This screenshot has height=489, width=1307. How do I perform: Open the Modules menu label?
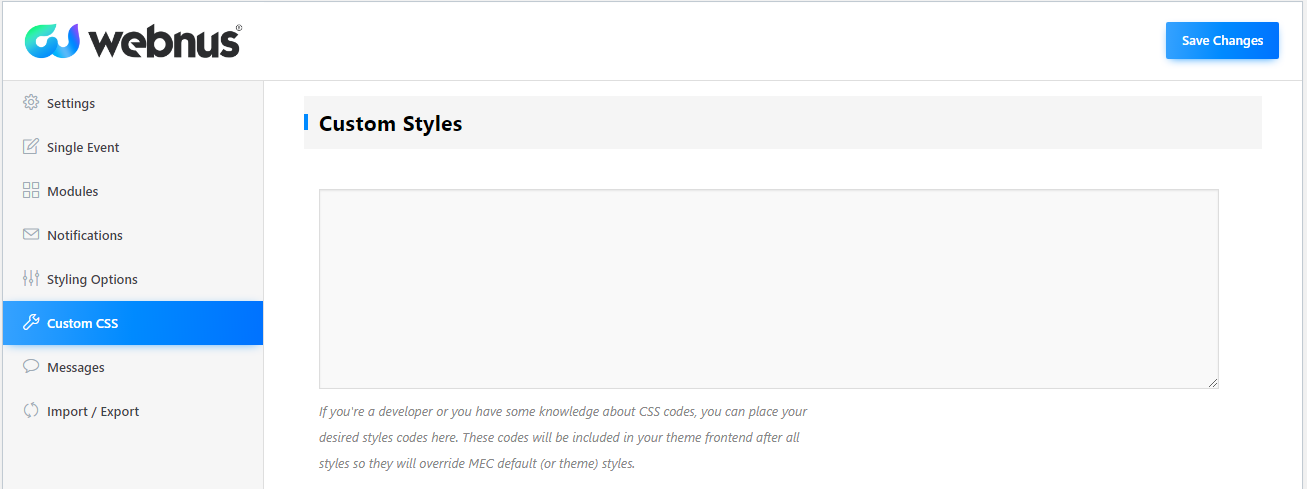click(73, 192)
